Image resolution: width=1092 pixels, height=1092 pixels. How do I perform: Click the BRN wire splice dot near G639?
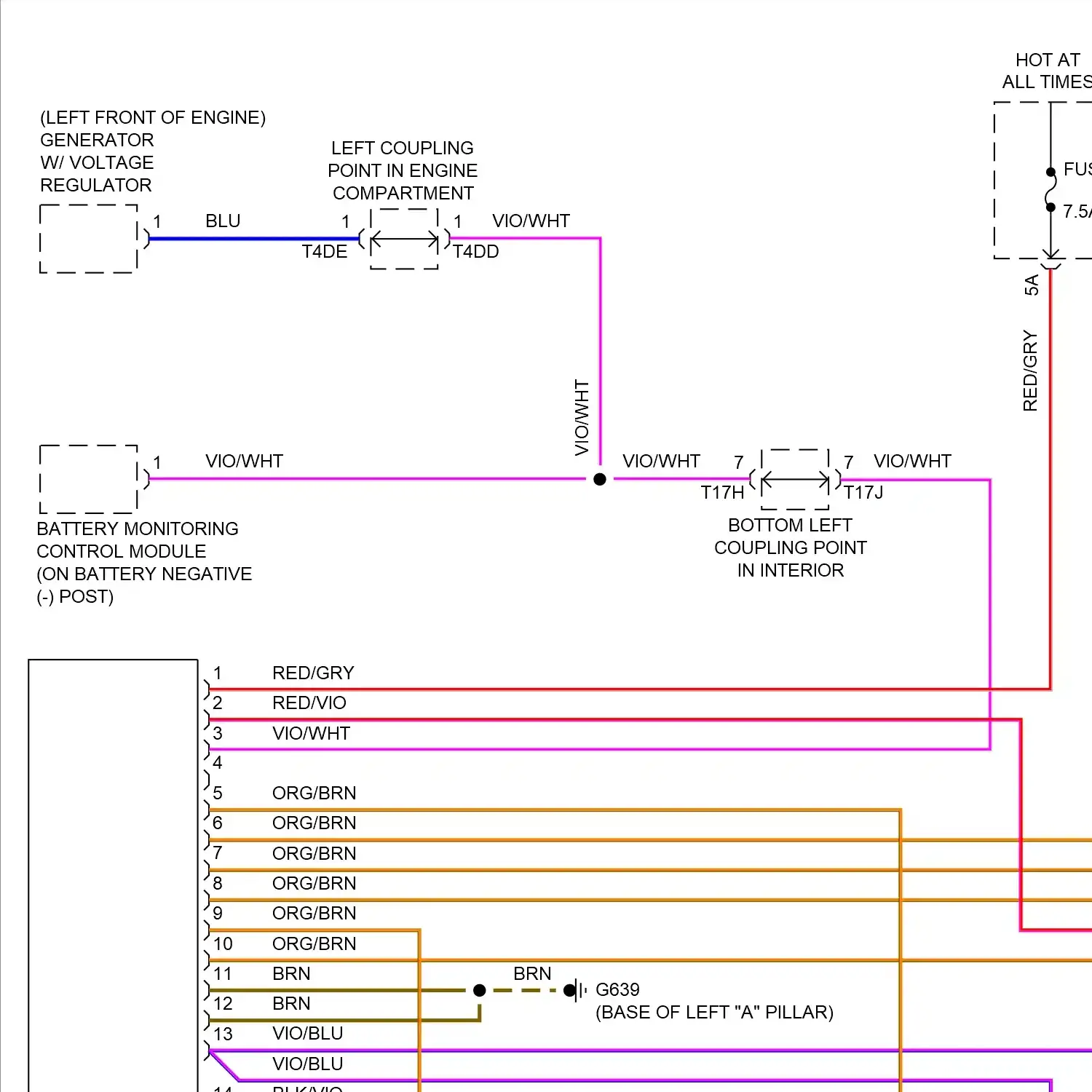tap(479, 990)
